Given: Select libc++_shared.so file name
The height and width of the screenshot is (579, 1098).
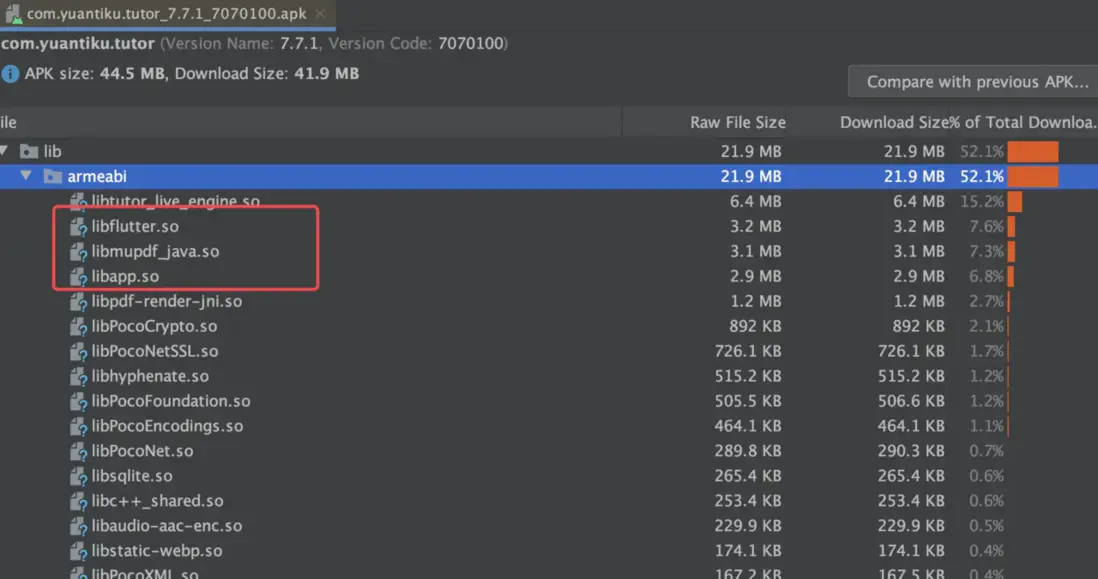Looking at the screenshot, I should tap(158, 501).
